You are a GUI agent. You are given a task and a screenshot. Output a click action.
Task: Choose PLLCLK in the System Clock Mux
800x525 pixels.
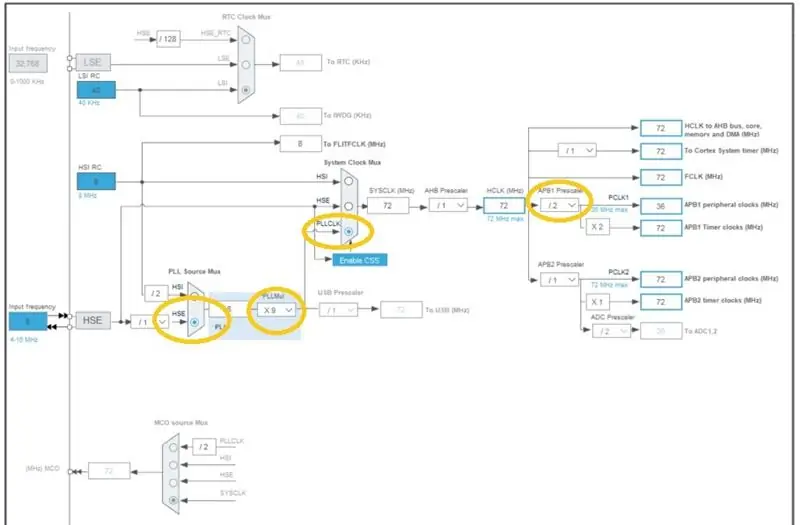pyautogui.click(x=348, y=231)
